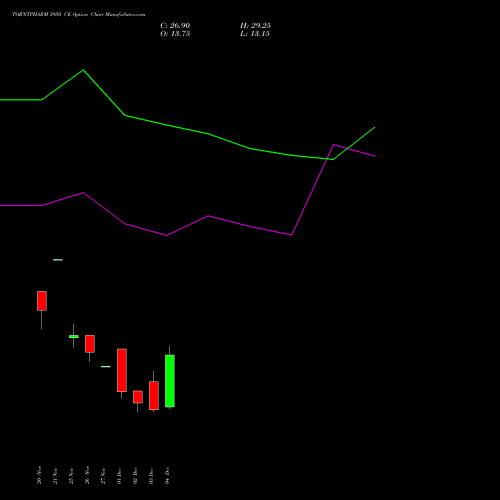Select the small green candle for 25 Nov
Screen dimensions: 500x500
coord(74,336)
